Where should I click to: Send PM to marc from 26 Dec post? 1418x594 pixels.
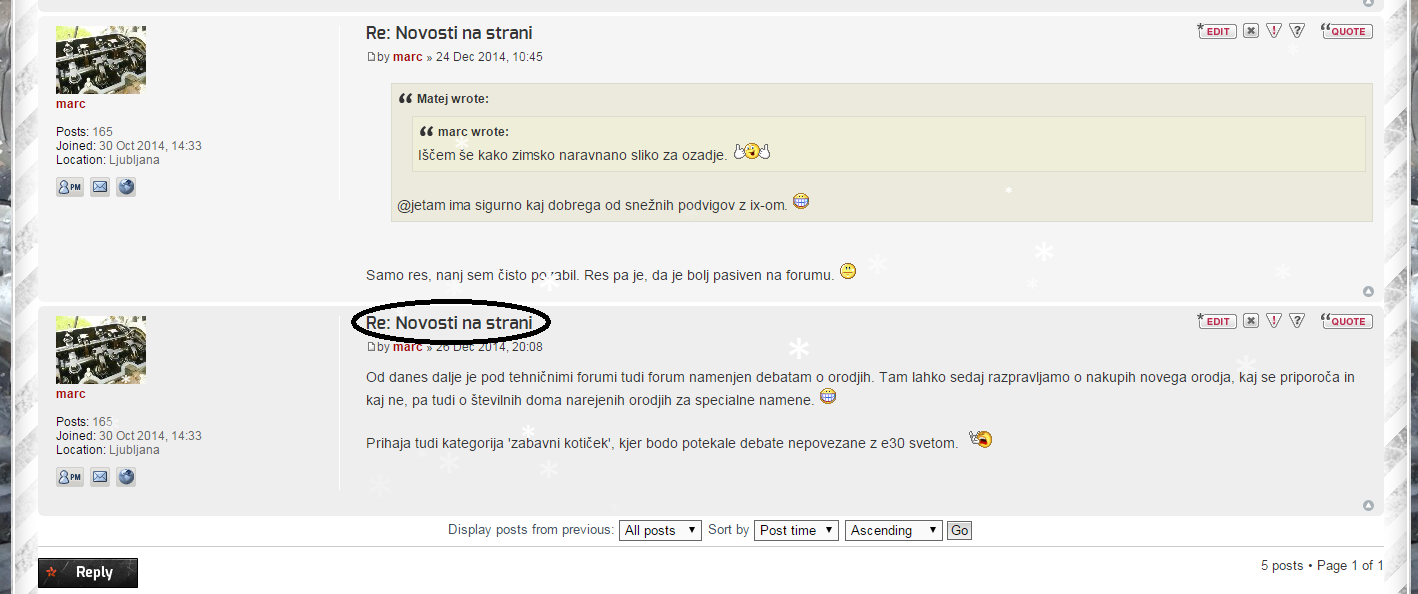click(x=70, y=477)
